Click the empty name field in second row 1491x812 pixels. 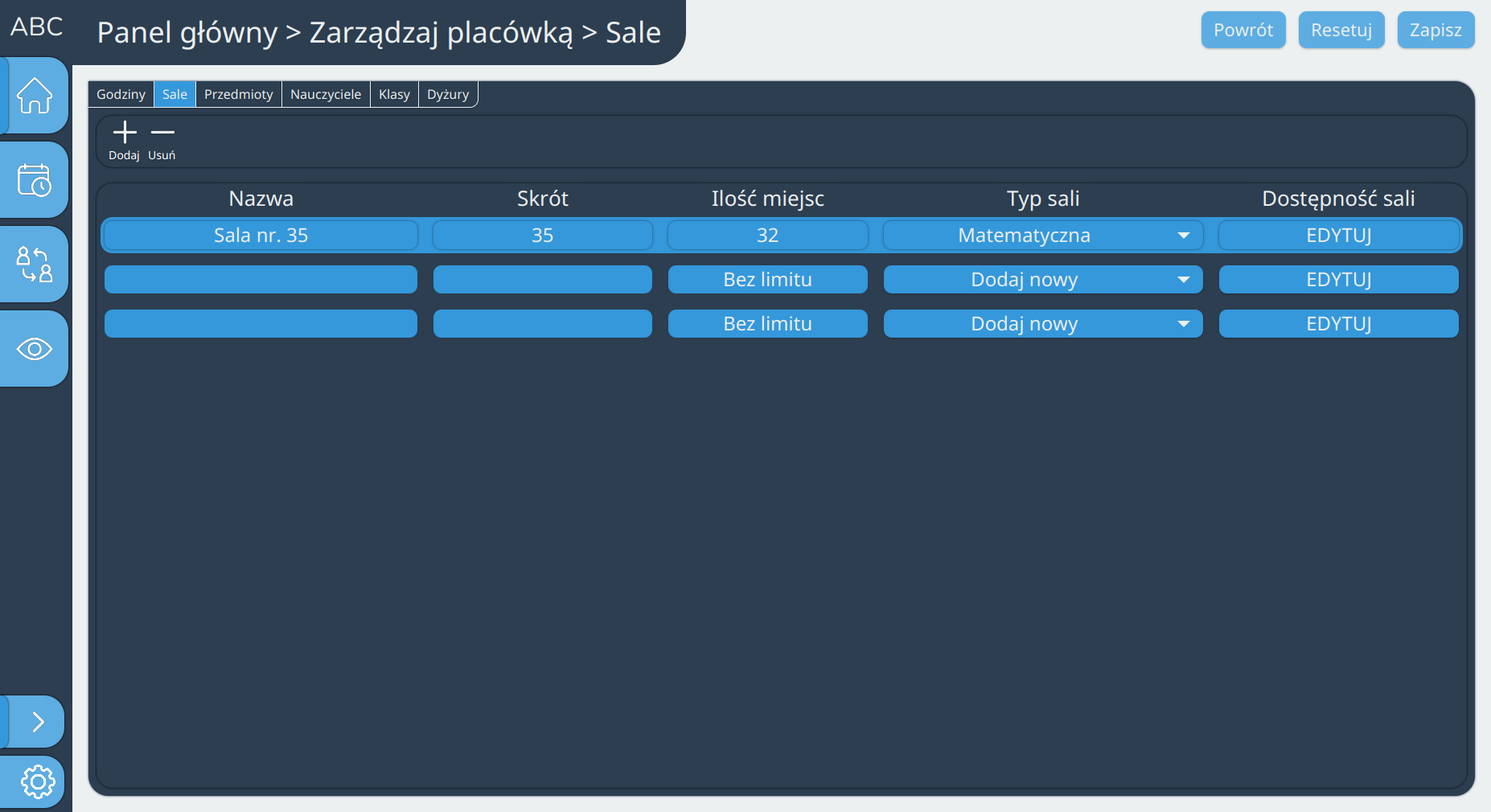pos(261,280)
